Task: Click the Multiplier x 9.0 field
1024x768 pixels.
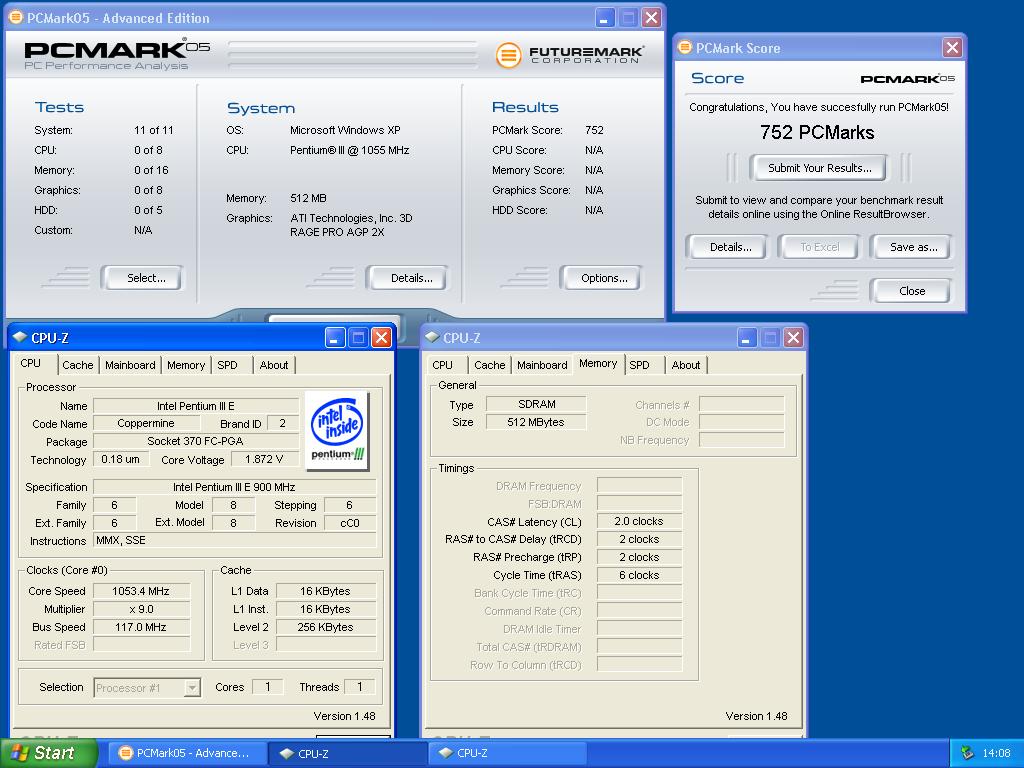Action: point(141,609)
